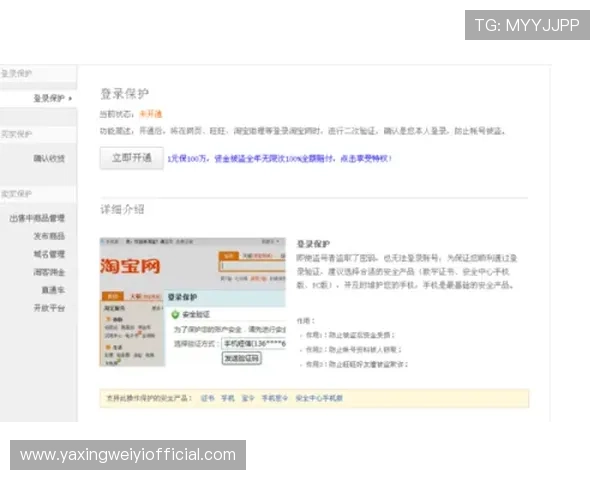Click the large 登录保护 page title

coord(124,93)
